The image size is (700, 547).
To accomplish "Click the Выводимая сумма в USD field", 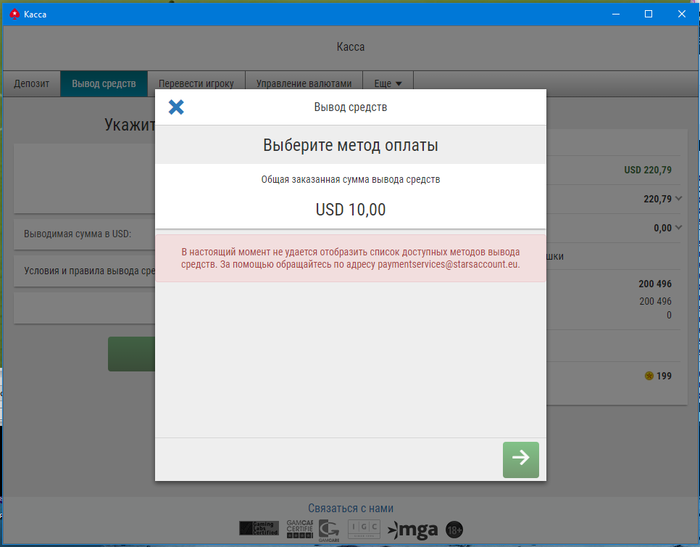I will coord(85,234).
